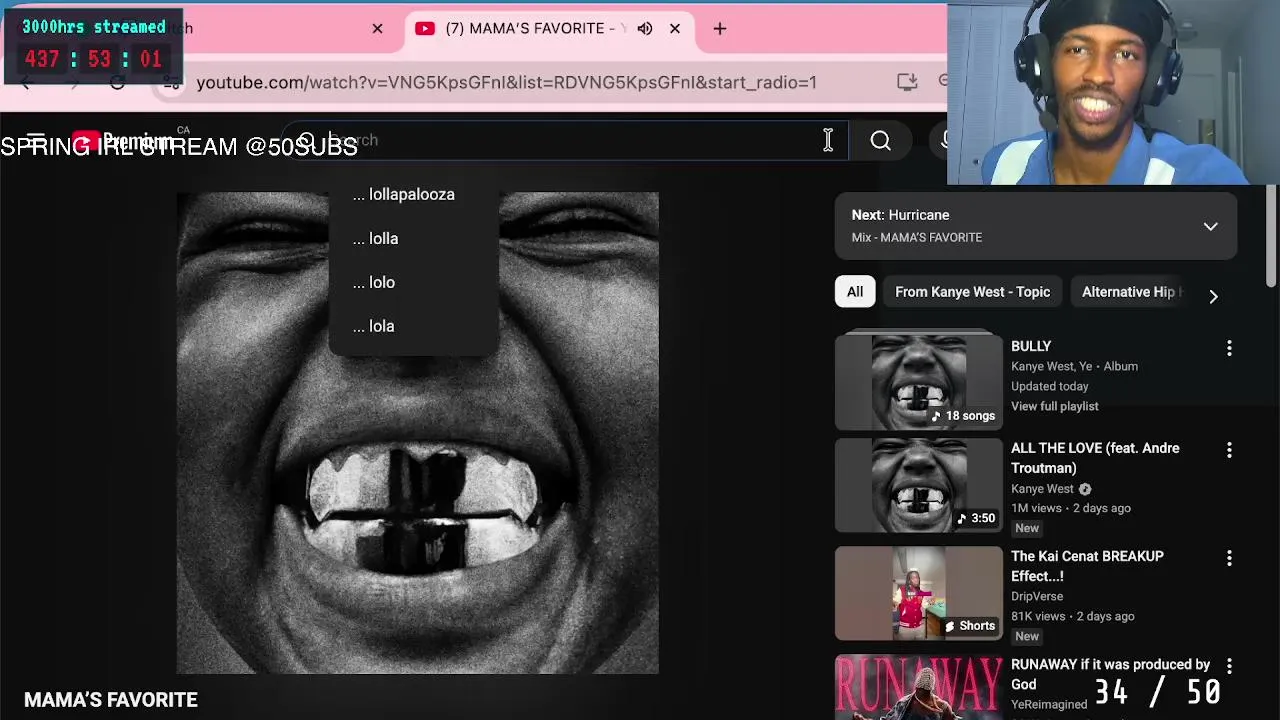Open ALL THE LOVE (feat. Andre Troutman) title
The image size is (1280, 720).
(1095, 458)
